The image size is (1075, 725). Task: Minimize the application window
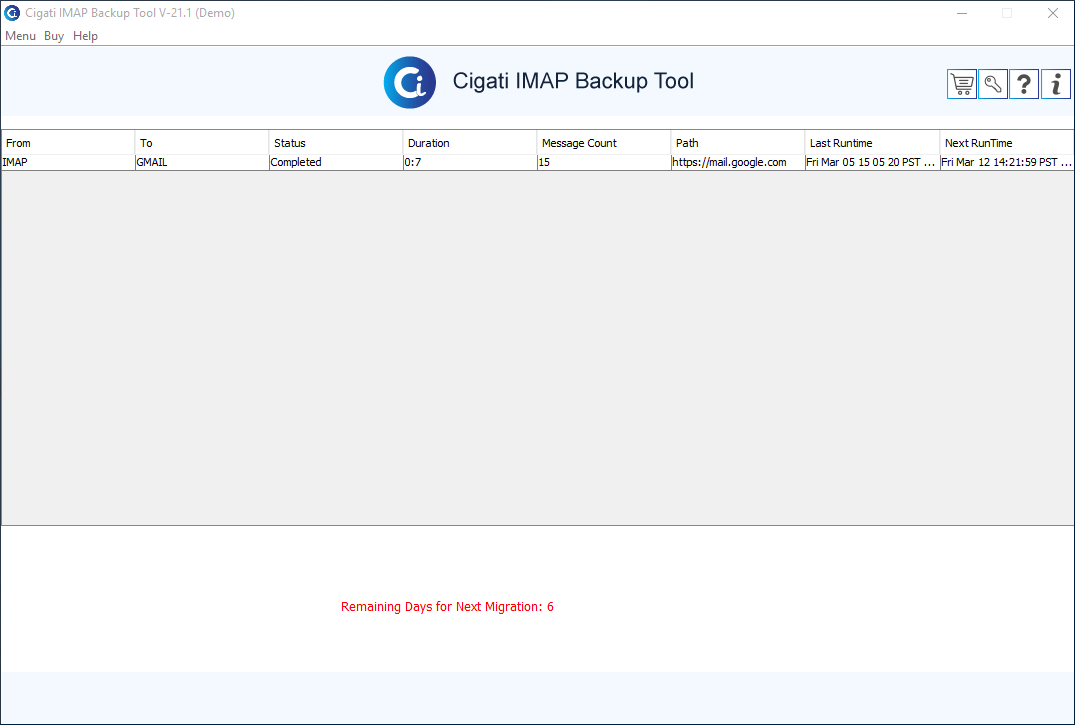point(962,13)
